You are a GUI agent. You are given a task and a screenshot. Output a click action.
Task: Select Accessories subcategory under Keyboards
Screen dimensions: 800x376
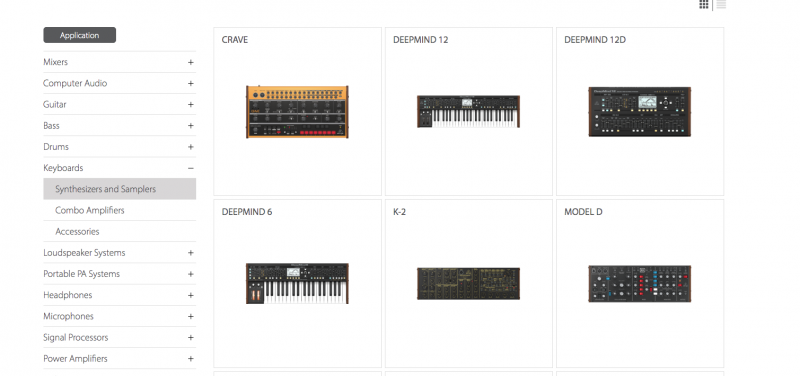pos(78,232)
